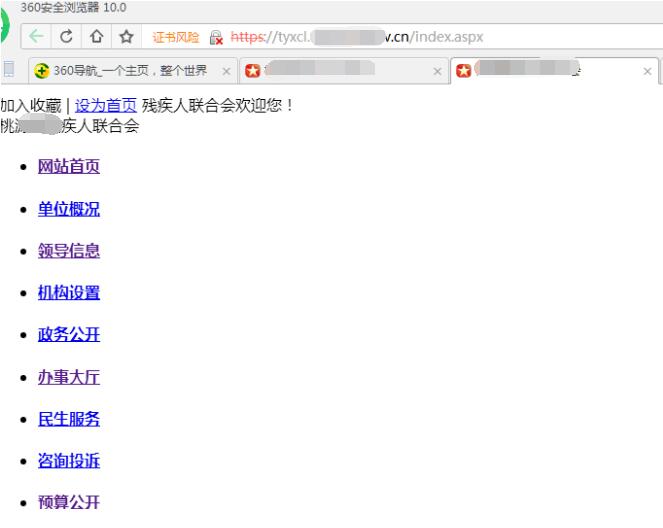663x528 pixels.
Task: Switch to the 360导航 tab
Action: [x=120, y=72]
